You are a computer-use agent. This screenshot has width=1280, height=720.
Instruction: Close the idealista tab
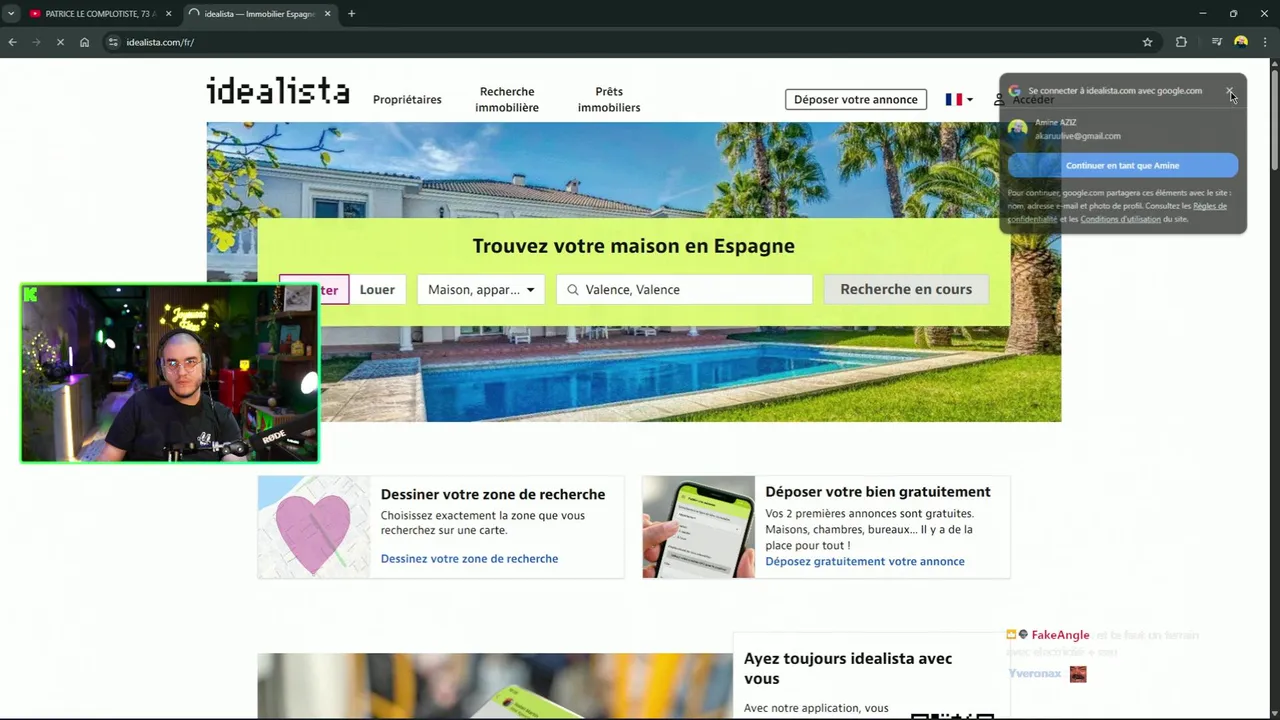pyautogui.click(x=327, y=14)
